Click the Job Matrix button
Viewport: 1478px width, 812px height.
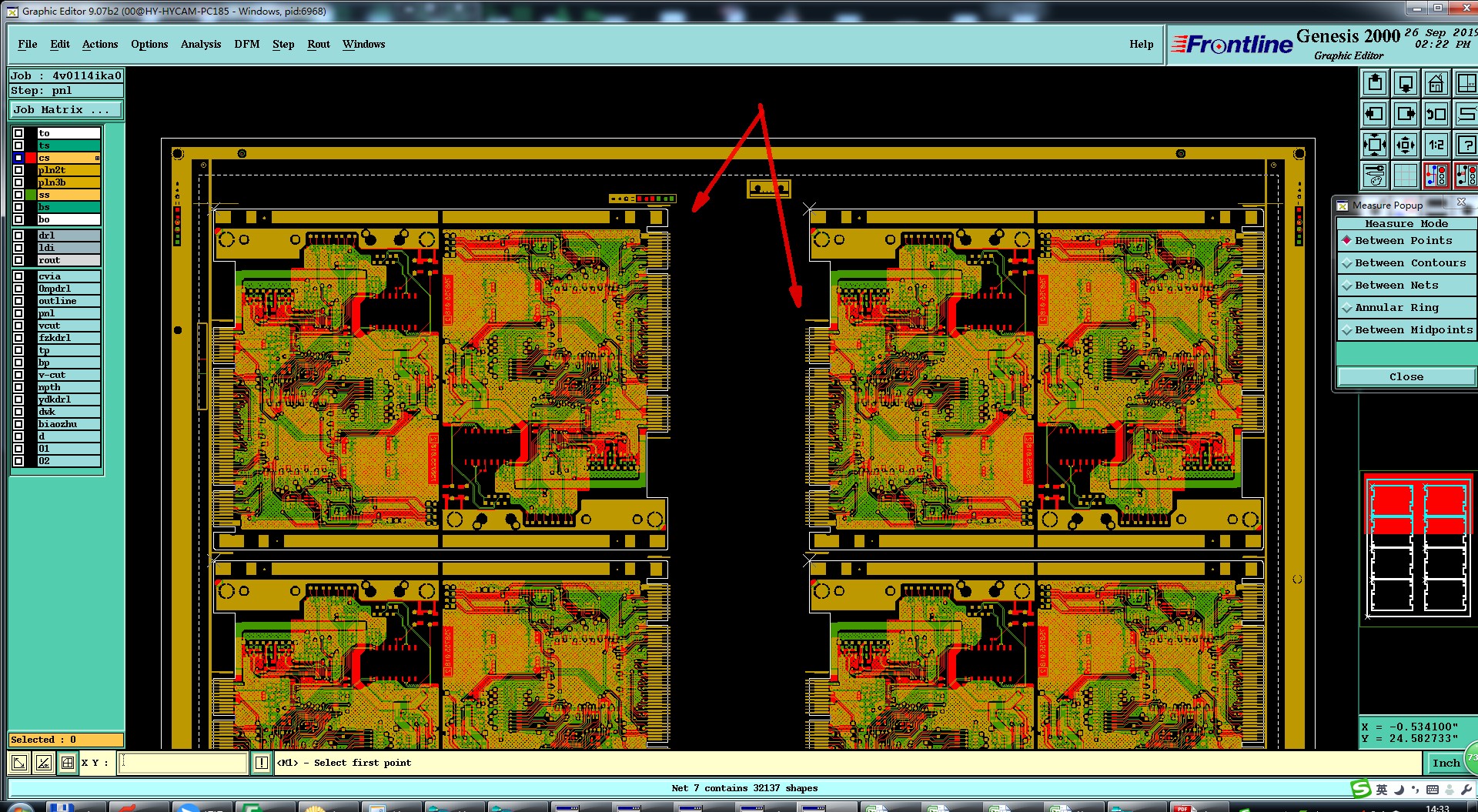tap(66, 110)
